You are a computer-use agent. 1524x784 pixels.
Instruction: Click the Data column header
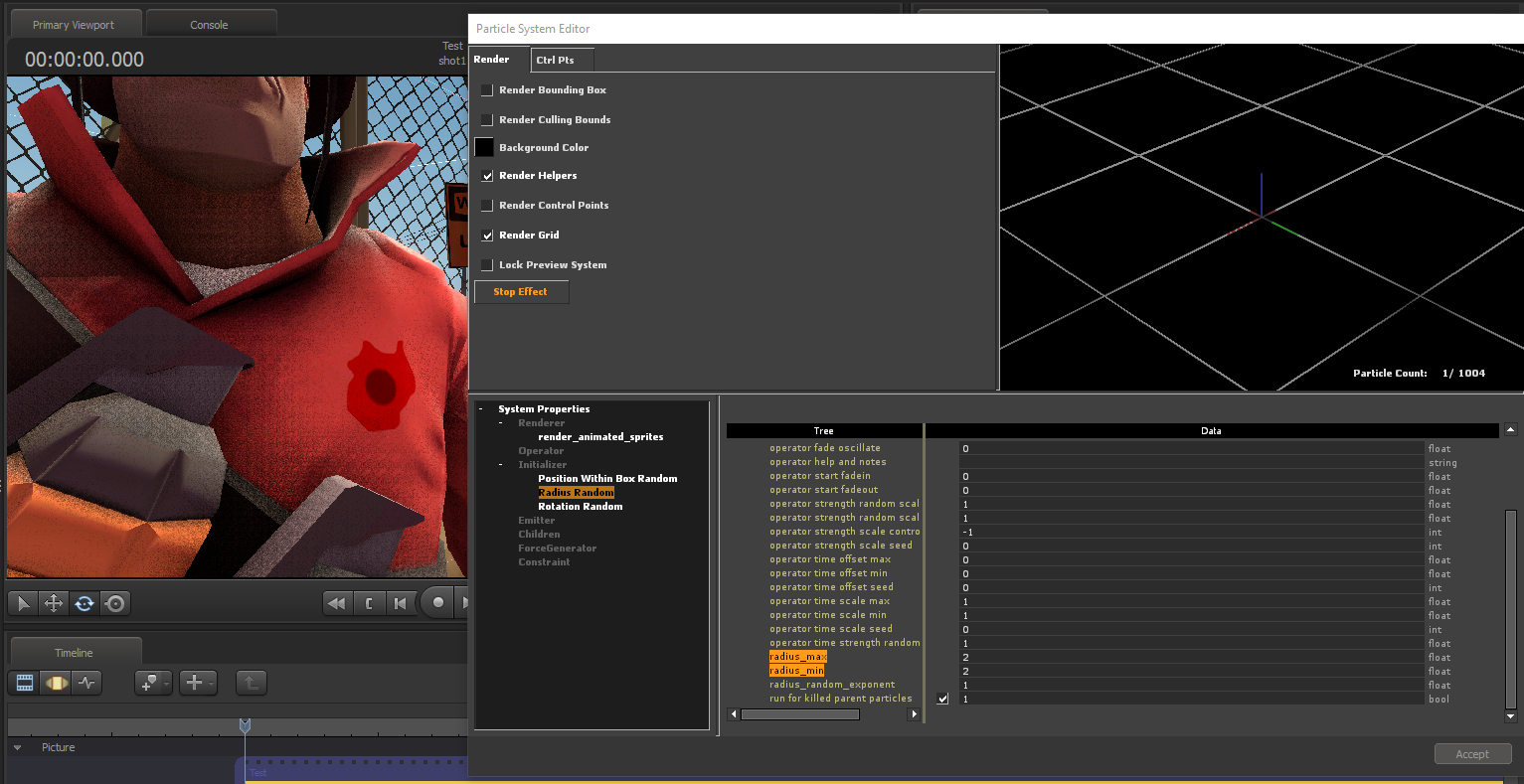point(1211,431)
